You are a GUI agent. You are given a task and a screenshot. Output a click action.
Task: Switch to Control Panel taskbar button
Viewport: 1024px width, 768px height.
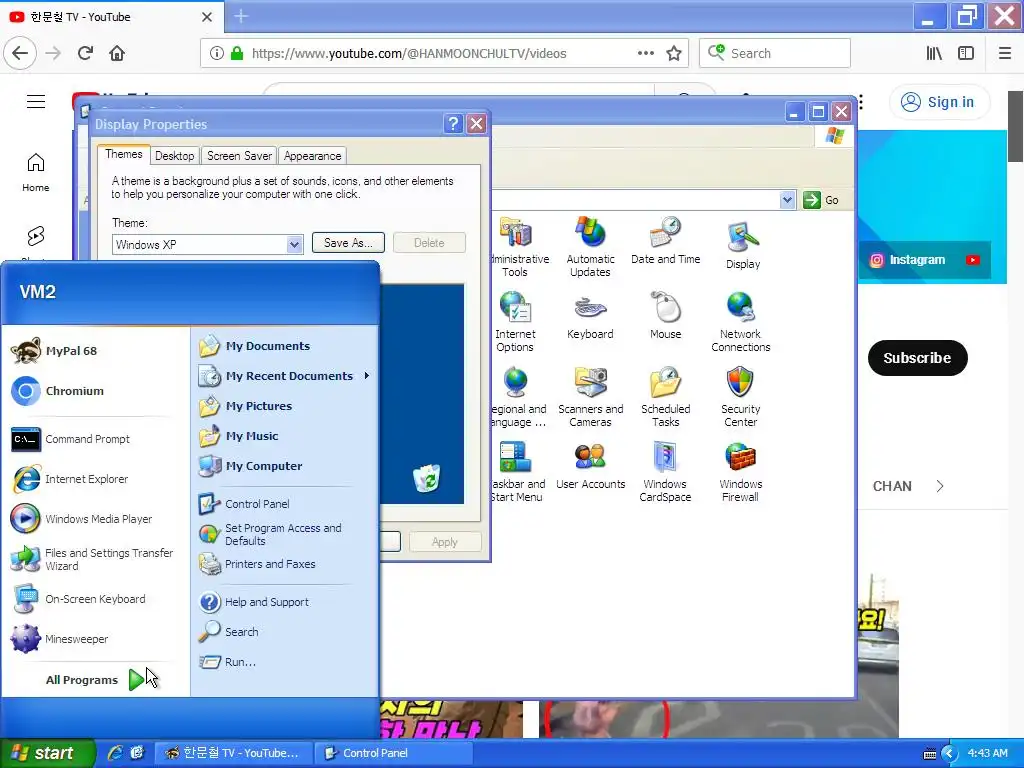(x=393, y=753)
